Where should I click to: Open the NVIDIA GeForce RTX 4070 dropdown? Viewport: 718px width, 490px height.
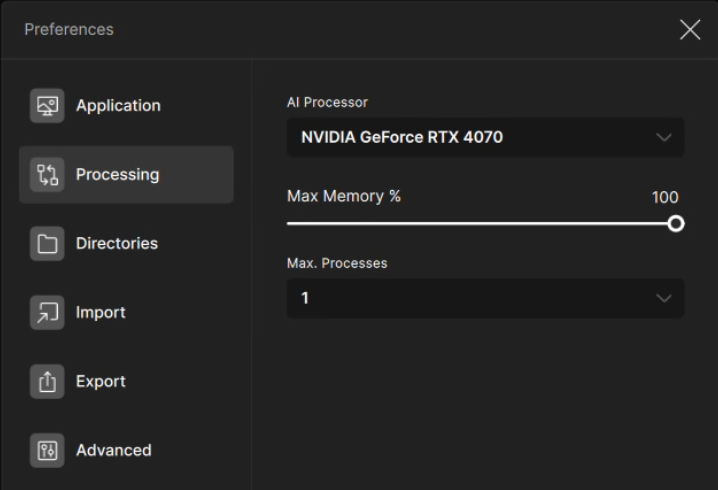(x=470, y=137)
